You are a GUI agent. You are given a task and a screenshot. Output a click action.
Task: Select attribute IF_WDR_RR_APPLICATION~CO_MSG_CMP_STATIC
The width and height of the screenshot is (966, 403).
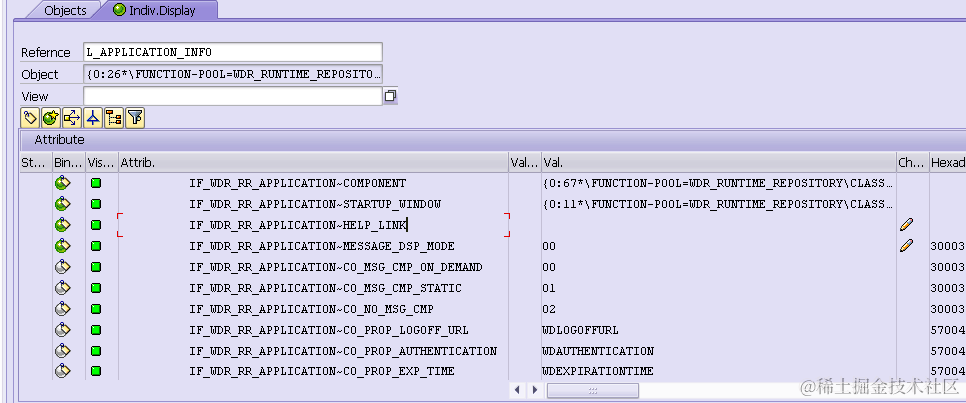(325, 288)
